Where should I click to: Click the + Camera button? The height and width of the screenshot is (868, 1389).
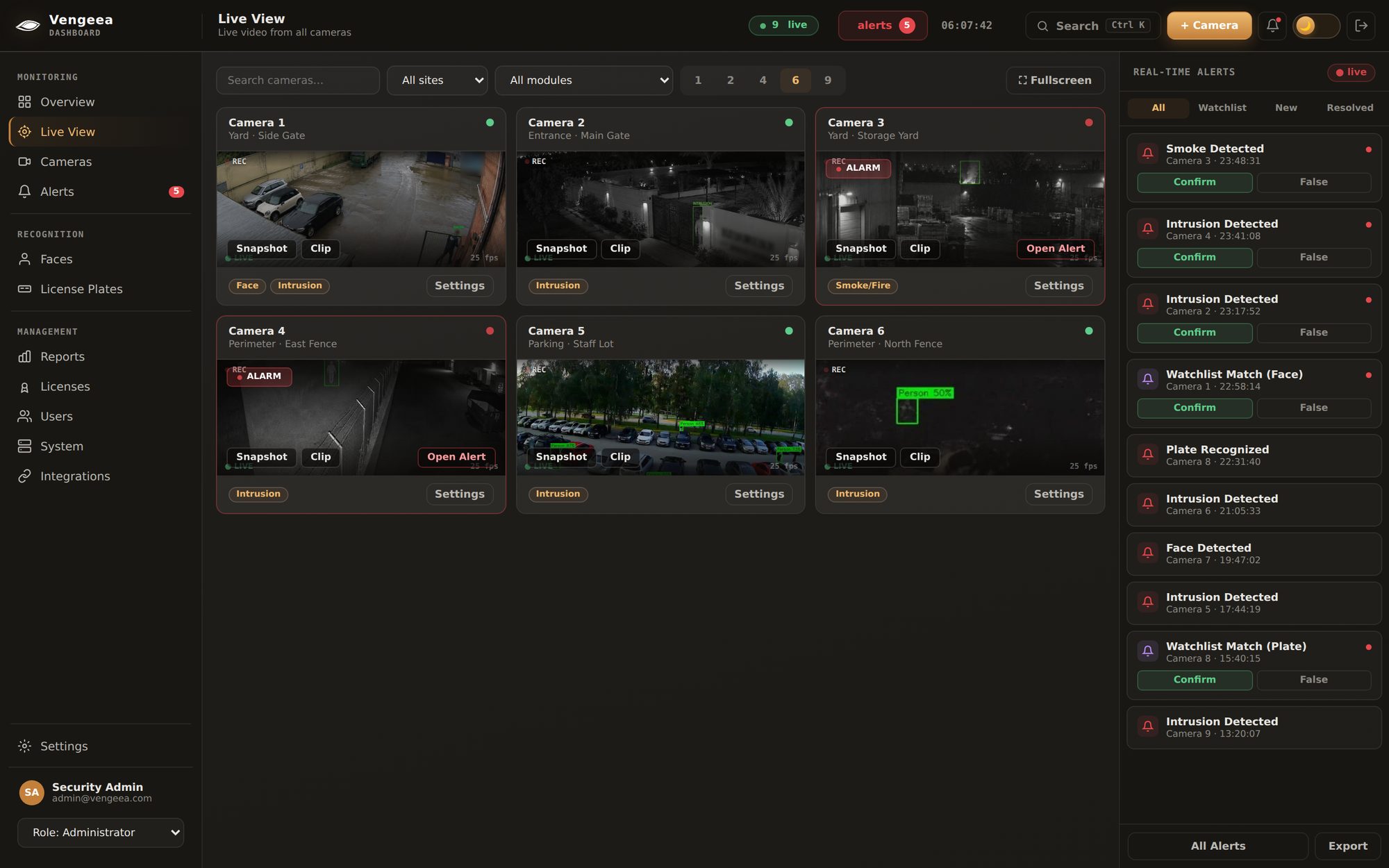(x=1209, y=26)
